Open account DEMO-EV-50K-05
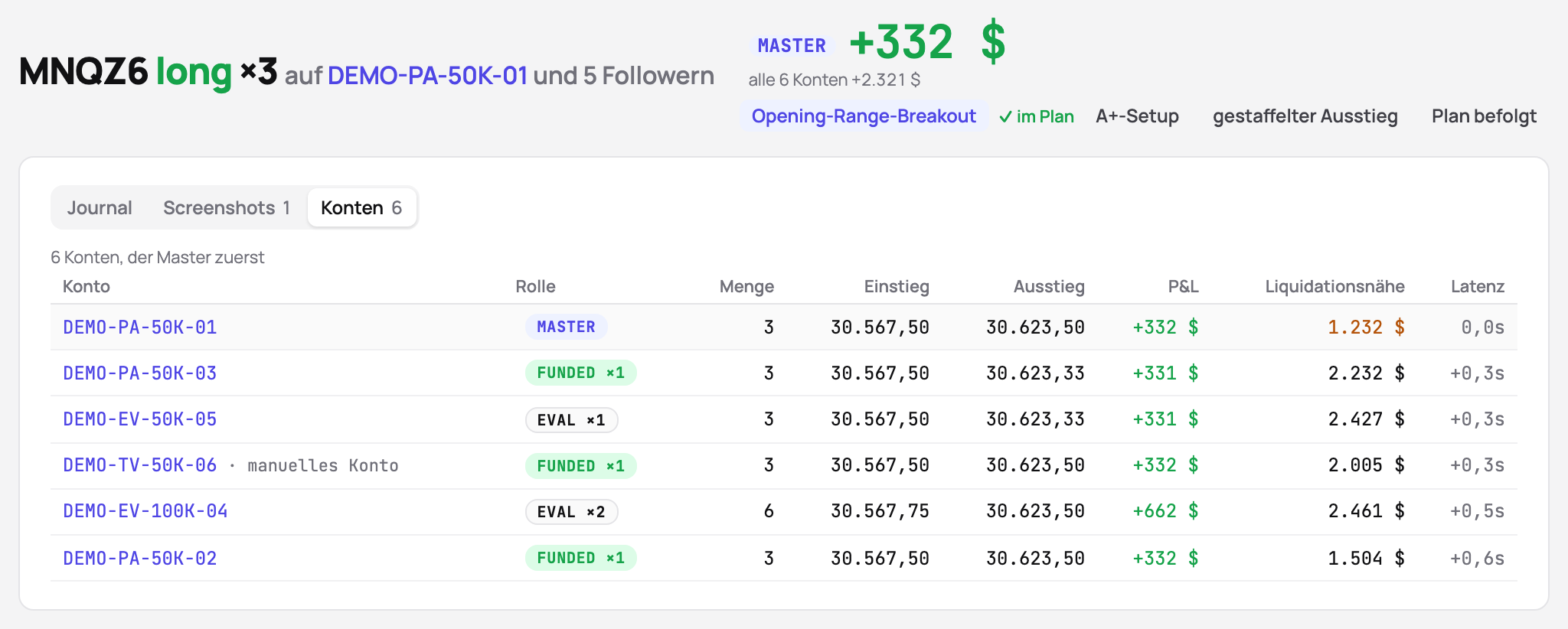Viewport: 1568px width, 629px height. pyautogui.click(x=139, y=419)
